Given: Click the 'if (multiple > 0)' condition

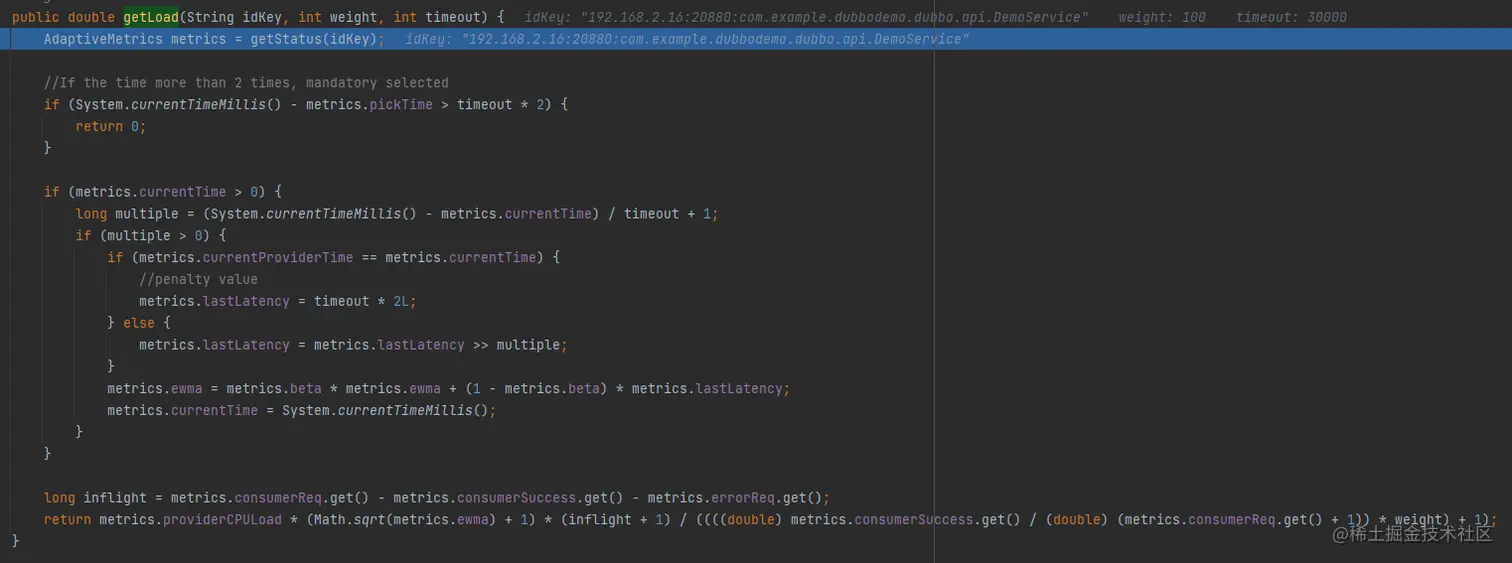Looking at the screenshot, I should [143, 236].
